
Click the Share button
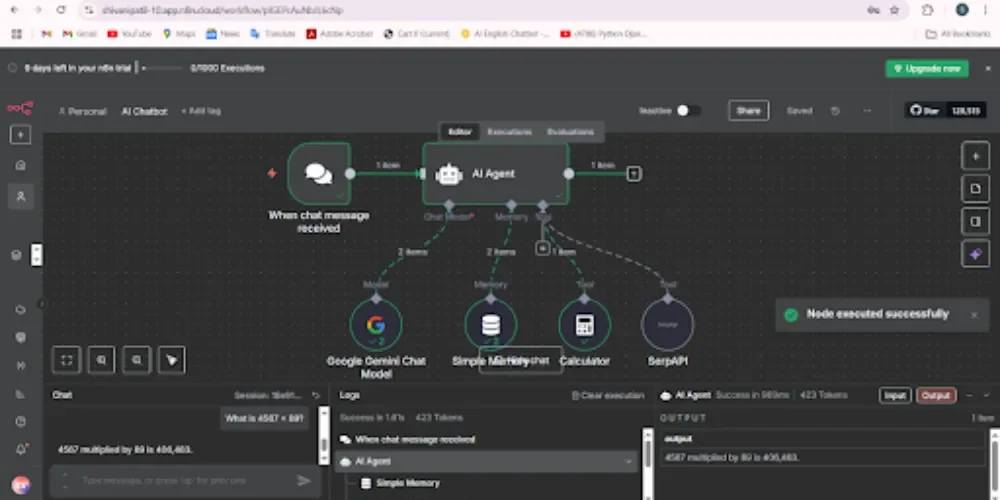(x=748, y=111)
